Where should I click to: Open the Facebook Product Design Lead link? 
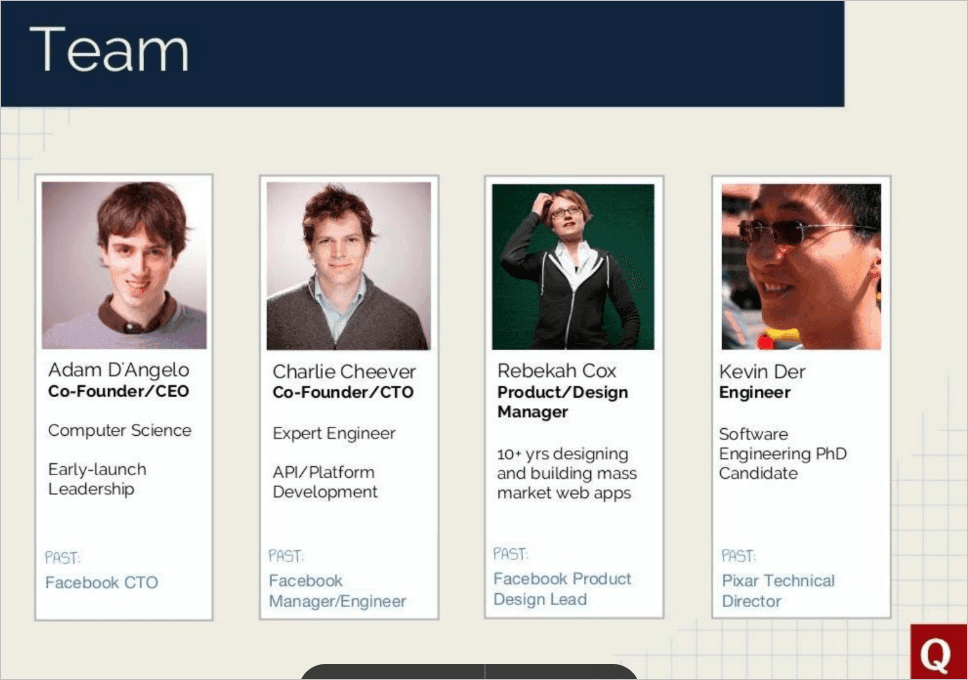[x=562, y=589]
